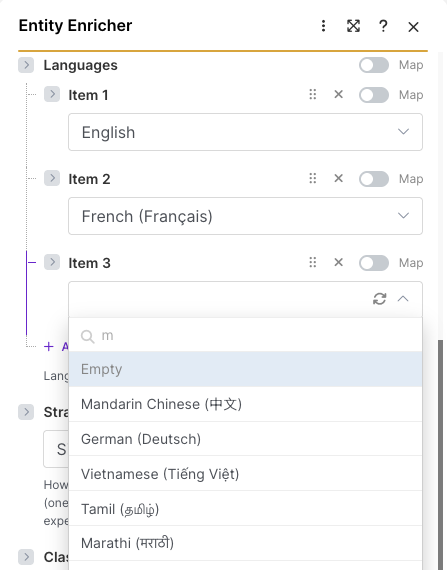This screenshot has width=447, height=570.
Task: Expand the Item 1 chevron
Action: click(x=52, y=94)
